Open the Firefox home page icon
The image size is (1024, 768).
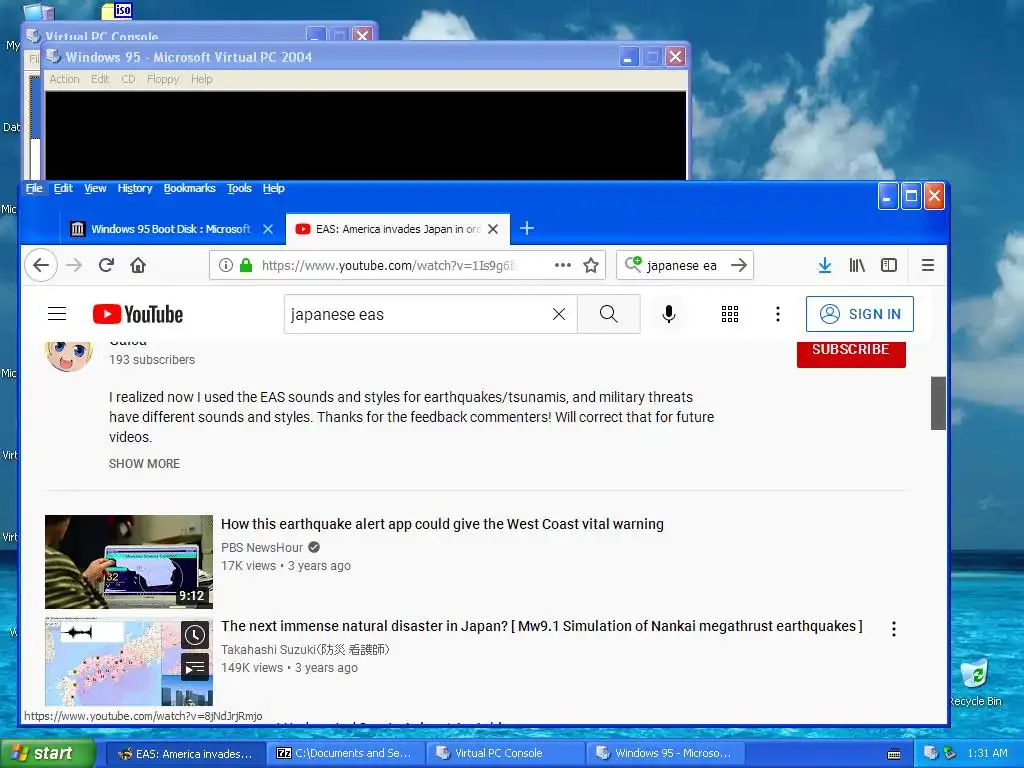coord(138,265)
